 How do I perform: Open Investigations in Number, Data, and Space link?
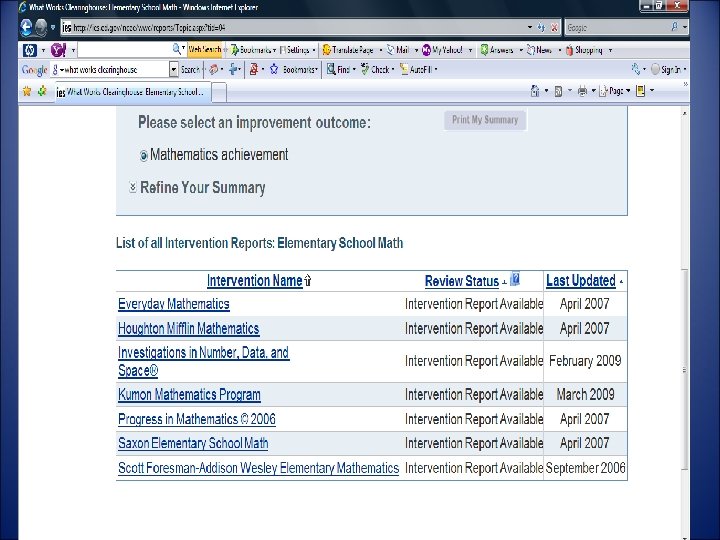click(x=203, y=361)
